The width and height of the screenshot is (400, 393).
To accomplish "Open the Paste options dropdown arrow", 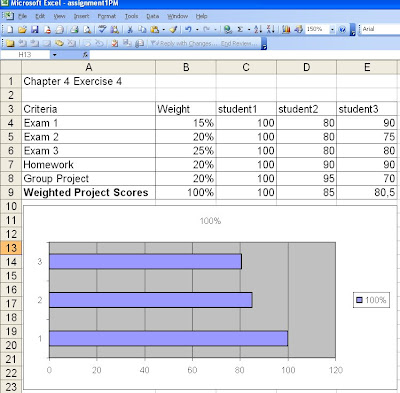I will pyautogui.click(x=164, y=30).
